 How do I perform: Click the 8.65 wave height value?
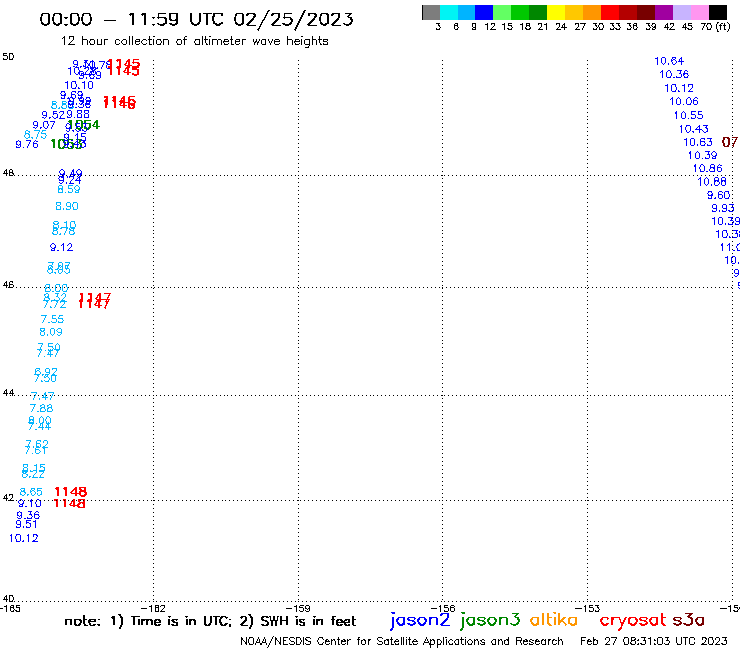pos(31,492)
